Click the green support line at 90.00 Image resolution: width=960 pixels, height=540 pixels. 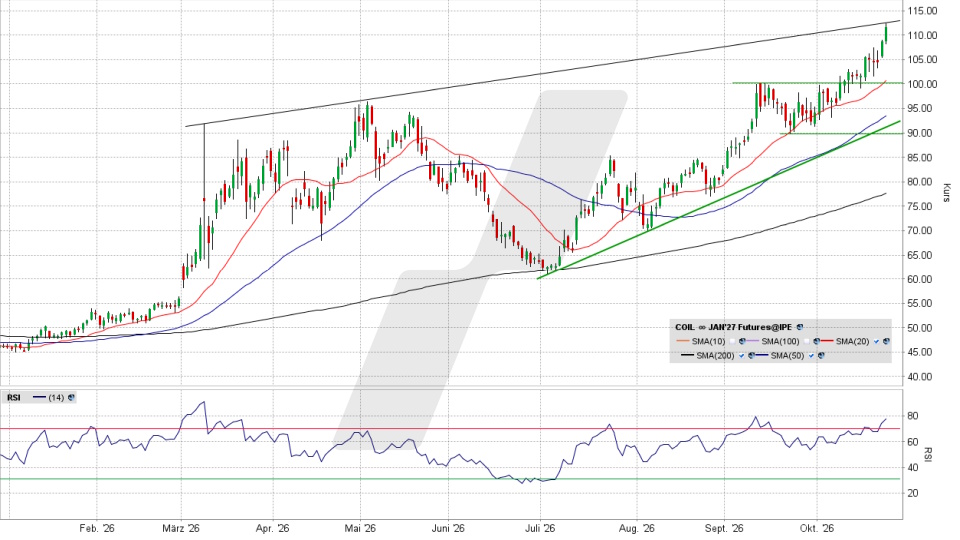click(841, 133)
